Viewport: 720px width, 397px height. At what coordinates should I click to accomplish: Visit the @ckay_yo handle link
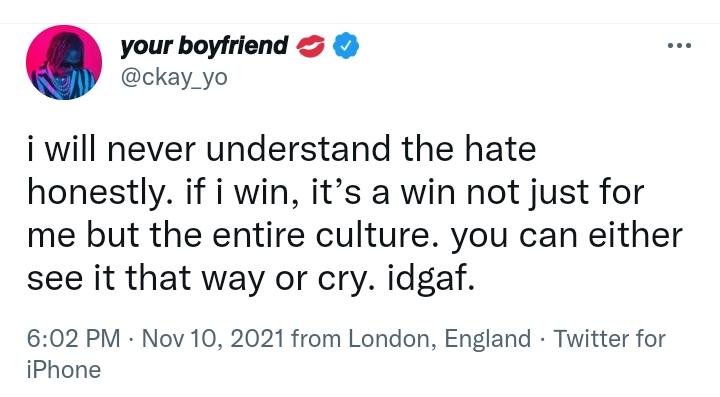click(x=174, y=77)
